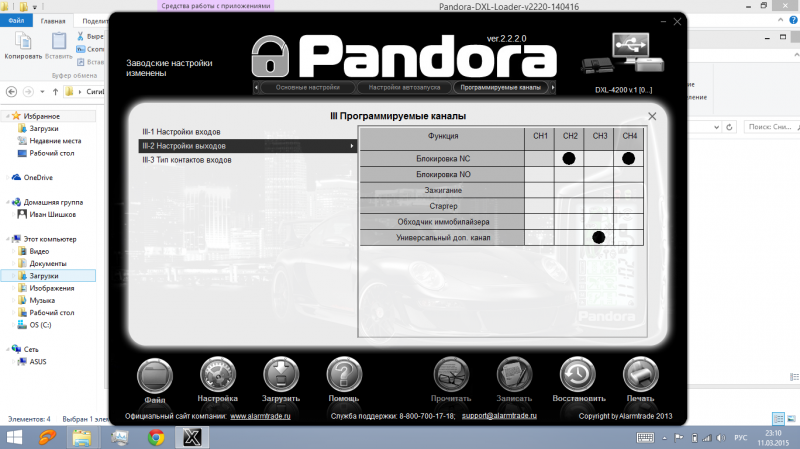Open www.alarmtrade.ru website link
Viewport: 800px width, 449px height.
266,416
